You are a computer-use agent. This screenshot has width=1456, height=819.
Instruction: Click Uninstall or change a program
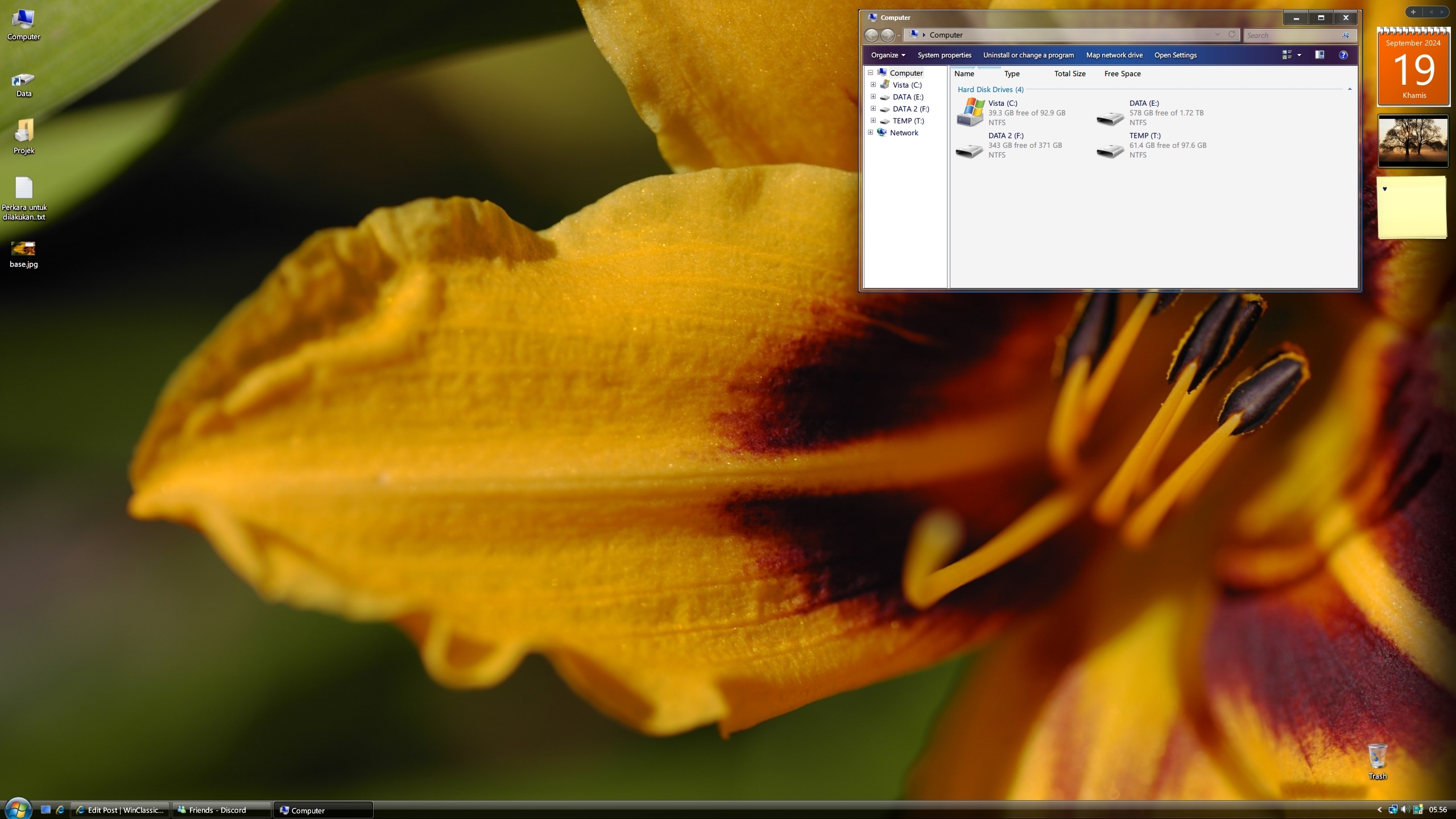tap(1029, 55)
